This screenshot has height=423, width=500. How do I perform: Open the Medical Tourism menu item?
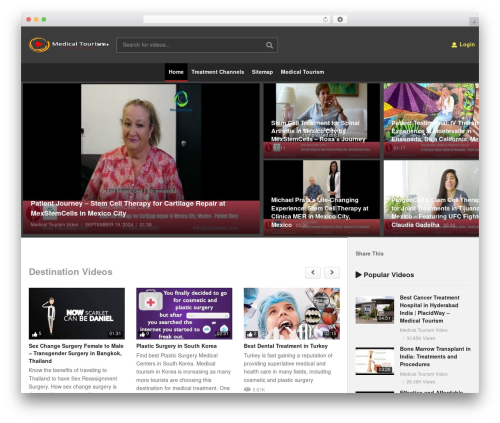(x=302, y=72)
